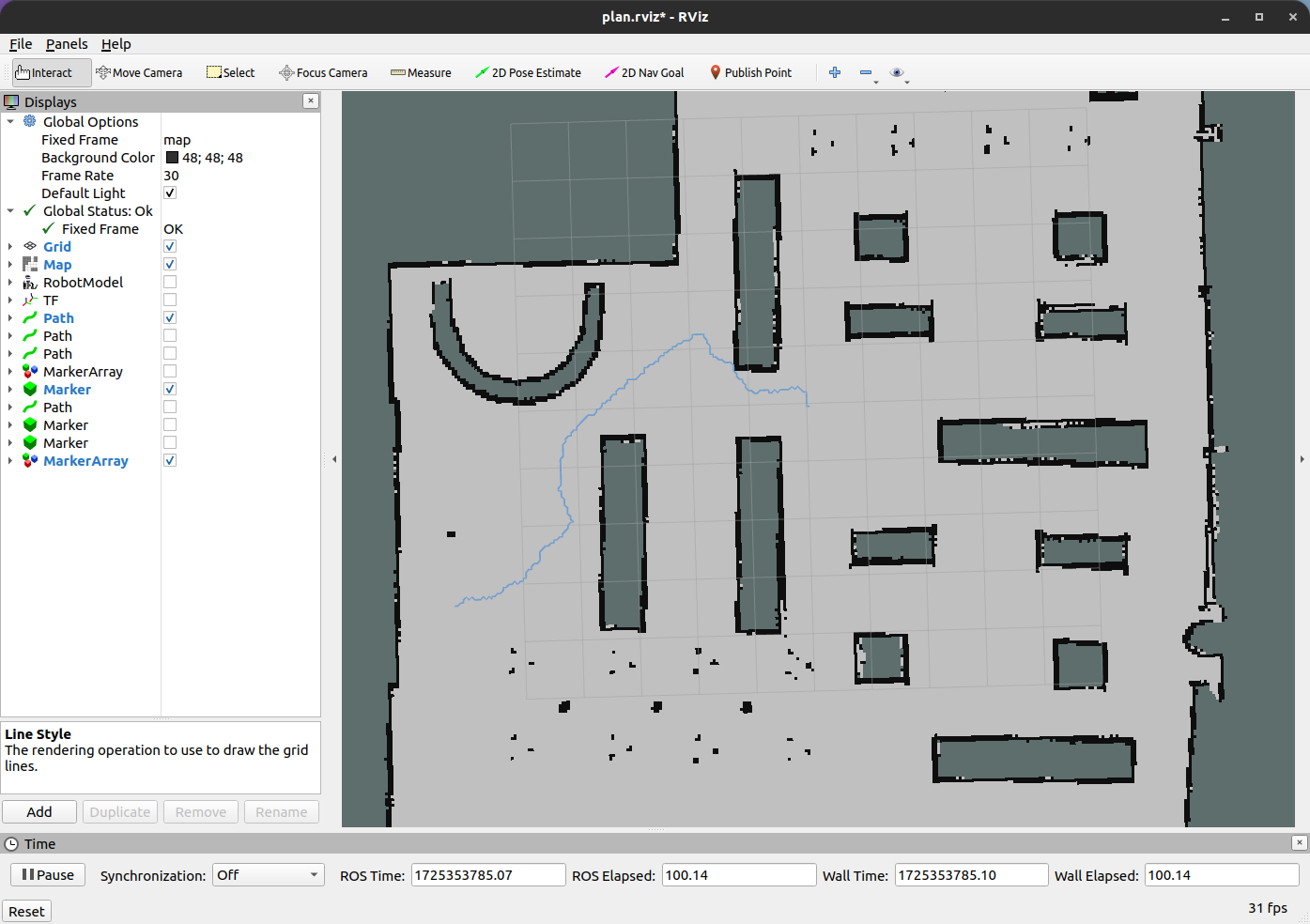Pause the time playback

point(48,875)
